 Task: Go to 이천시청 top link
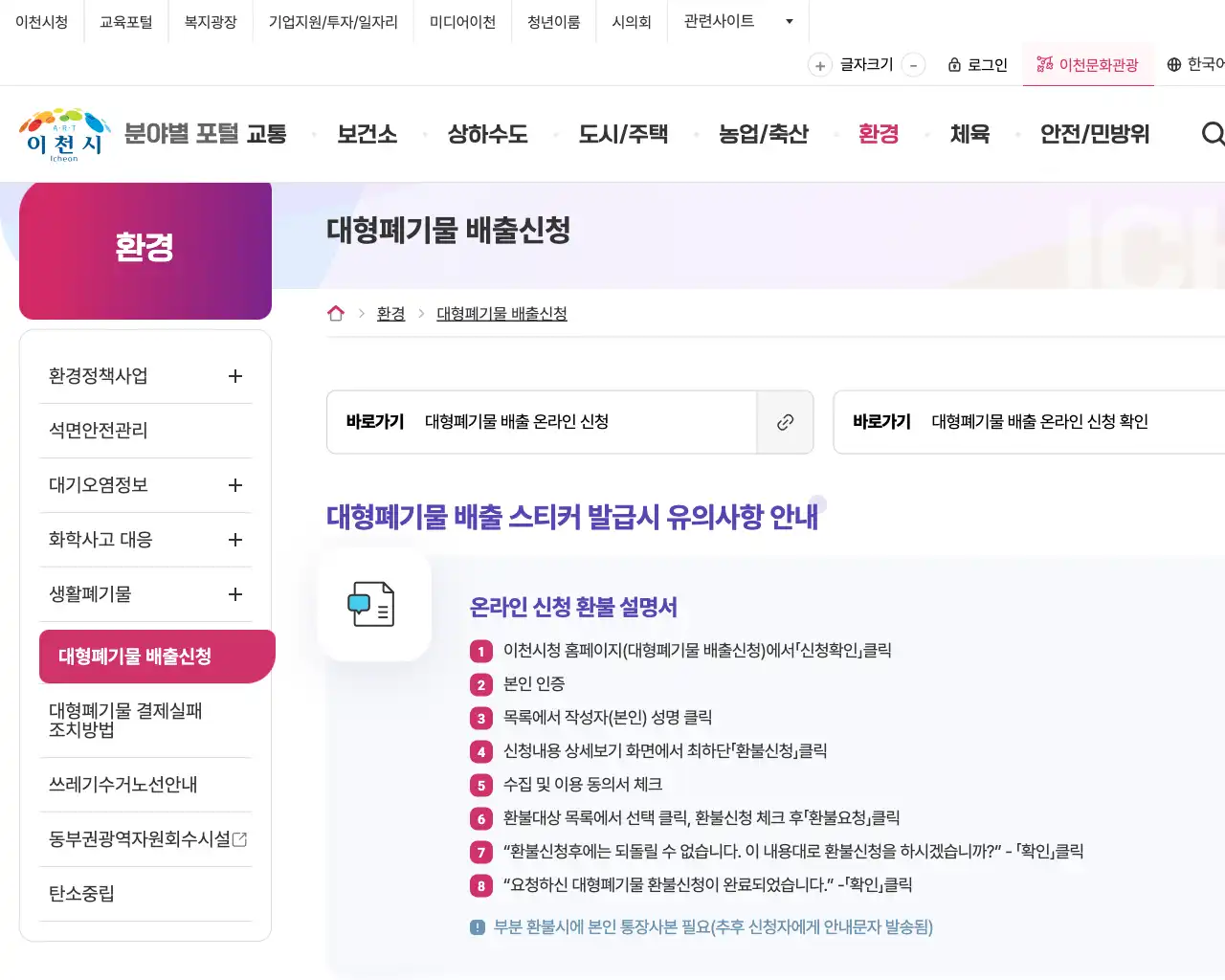coord(41,21)
